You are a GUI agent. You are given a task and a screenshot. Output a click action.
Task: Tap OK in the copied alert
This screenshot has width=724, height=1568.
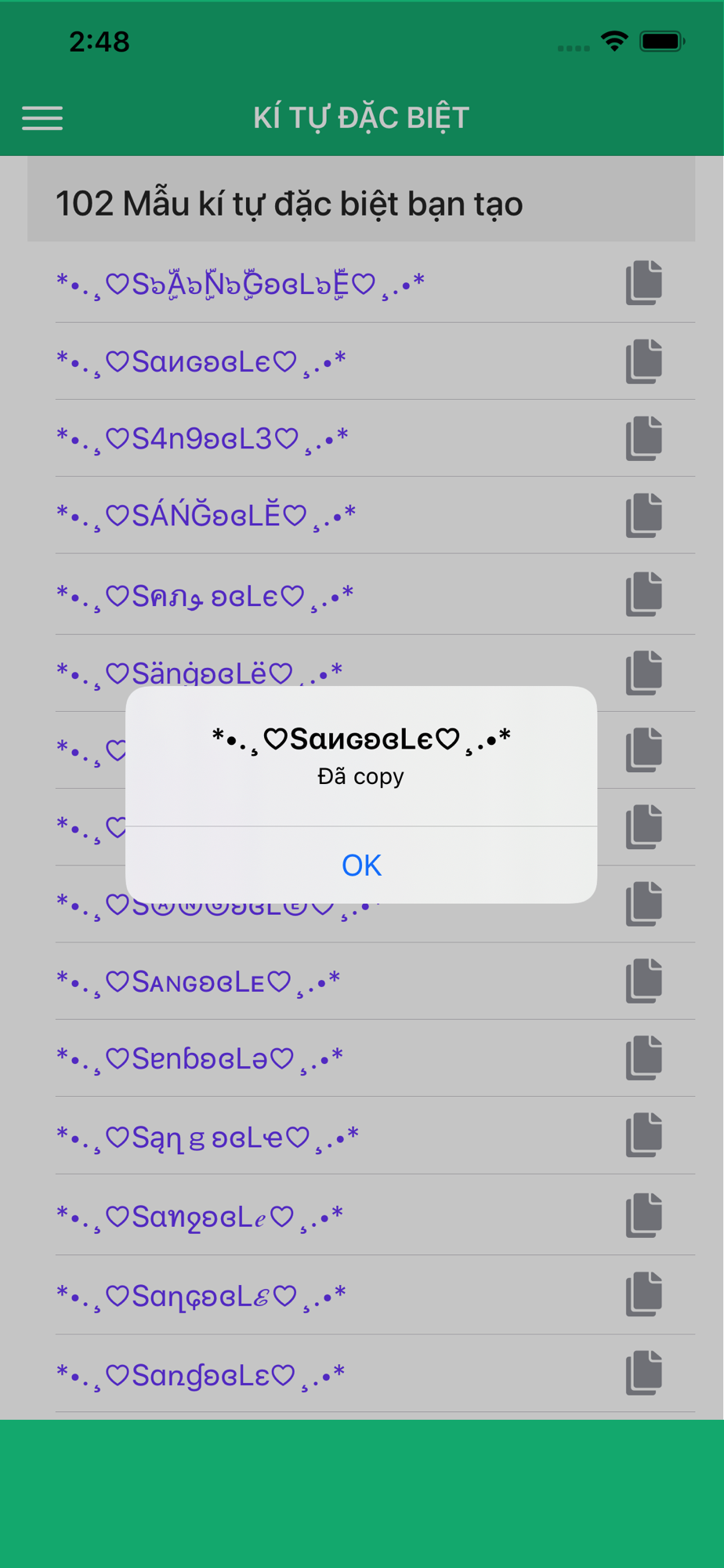pyautogui.click(x=361, y=865)
